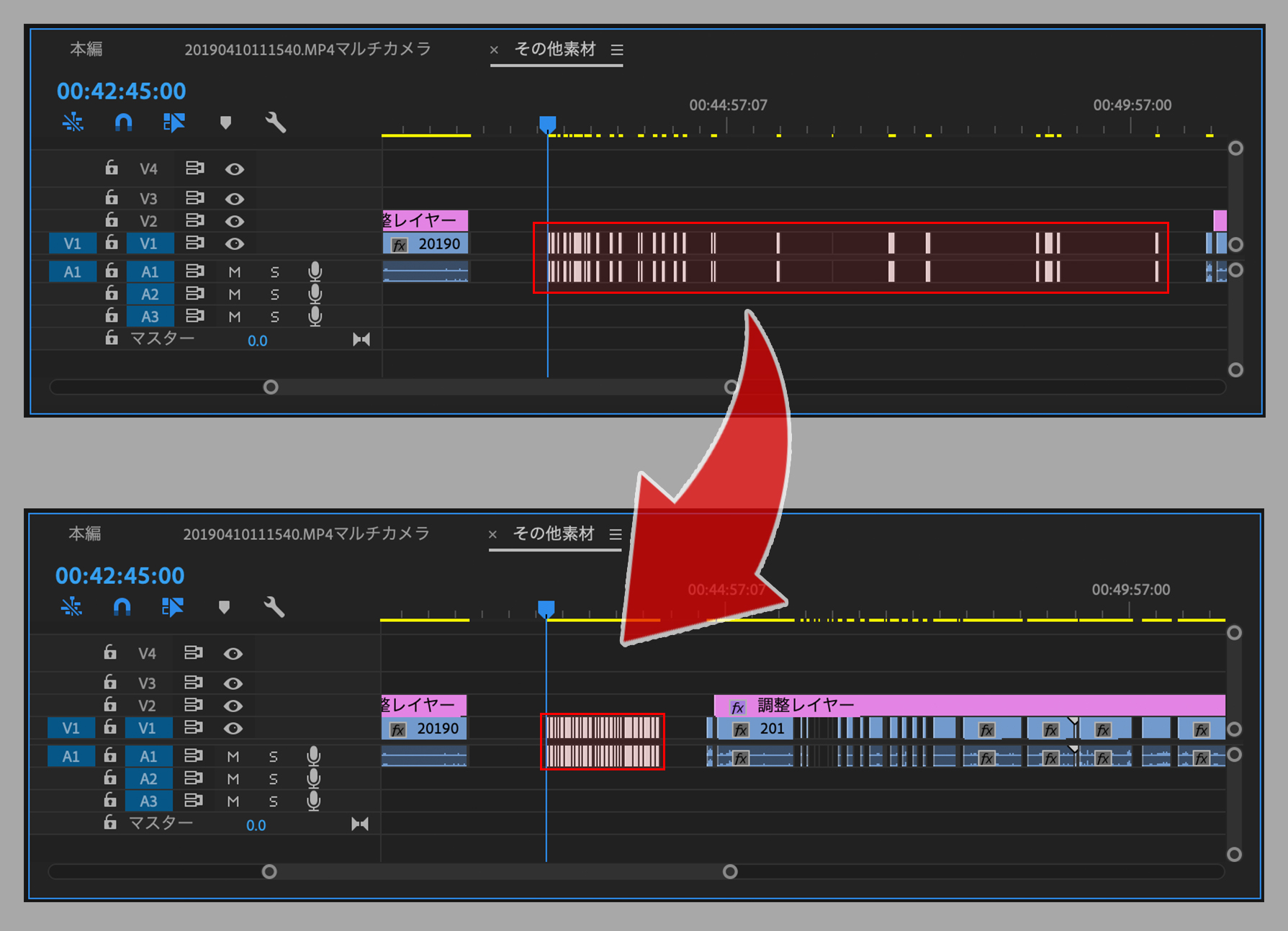The image size is (1288, 931).
Task: Toggle the snap magnet in upper timeline
Action: coord(123,122)
